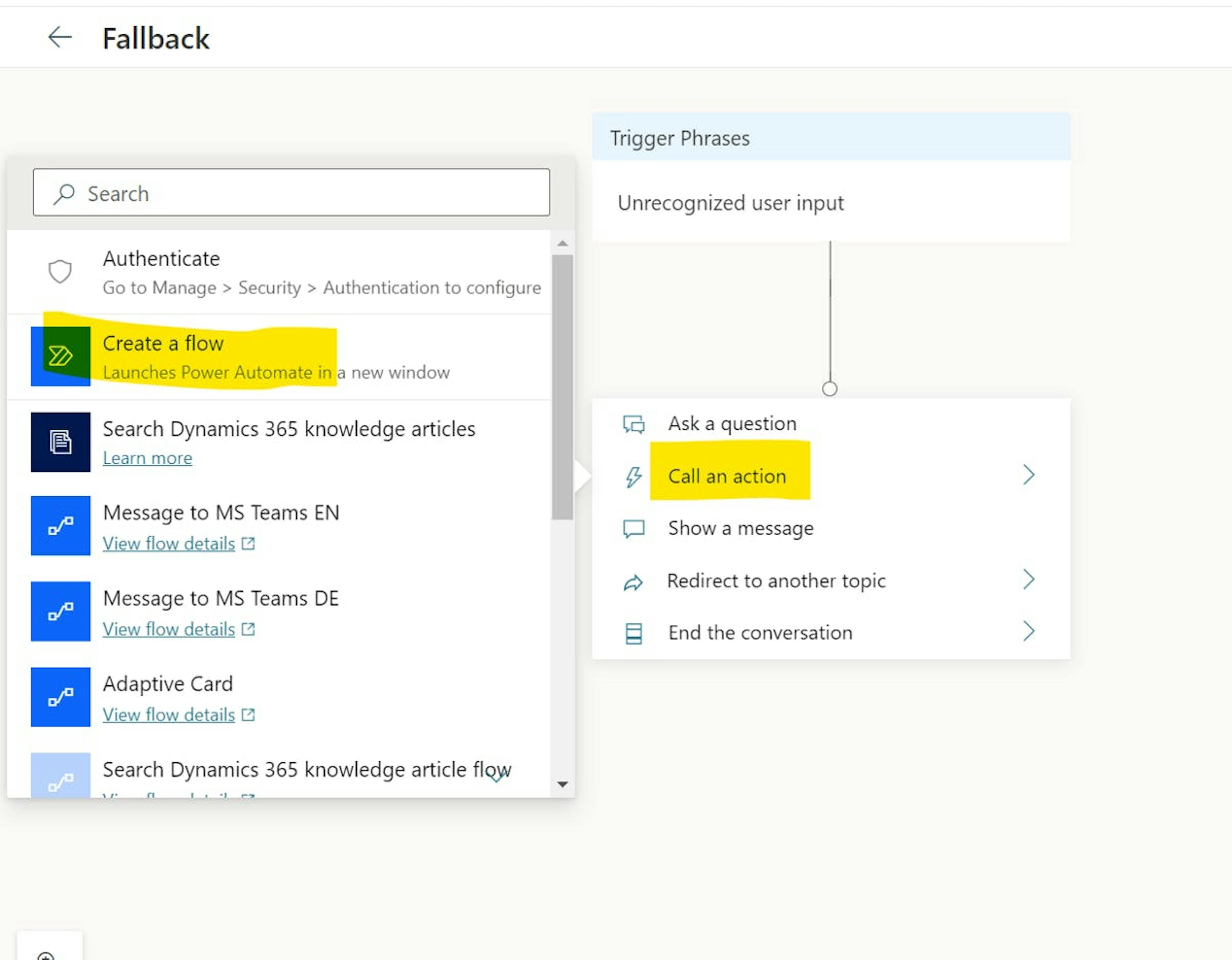Image resolution: width=1232 pixels, height=960 pixels.
Task: Click the Message to MS Teams EN flow icon
Action: pyautogui.click(x=60, y=526)
